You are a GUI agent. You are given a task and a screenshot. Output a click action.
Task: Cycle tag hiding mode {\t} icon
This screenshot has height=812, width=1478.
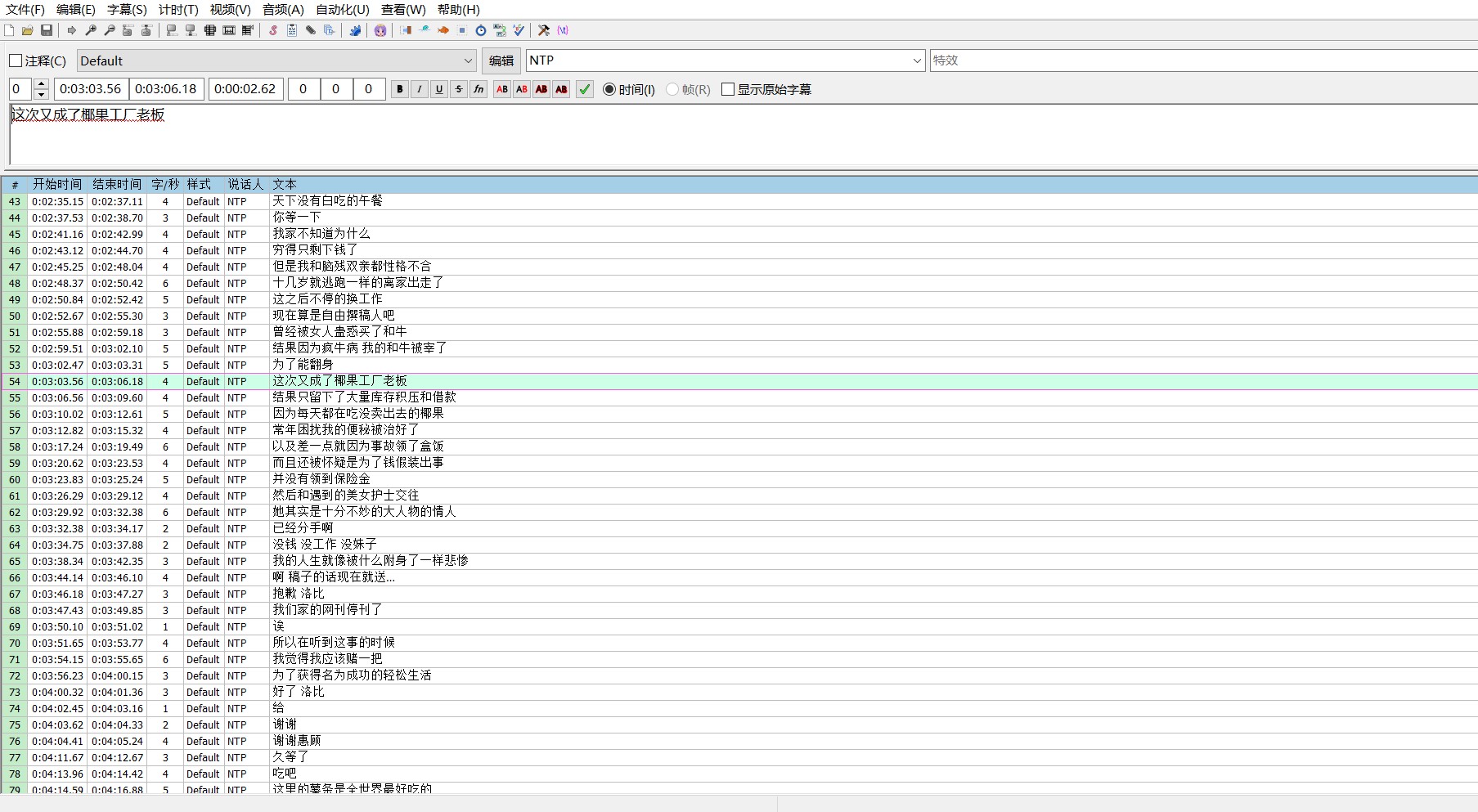pyautogui.click(x=563, y=30)
